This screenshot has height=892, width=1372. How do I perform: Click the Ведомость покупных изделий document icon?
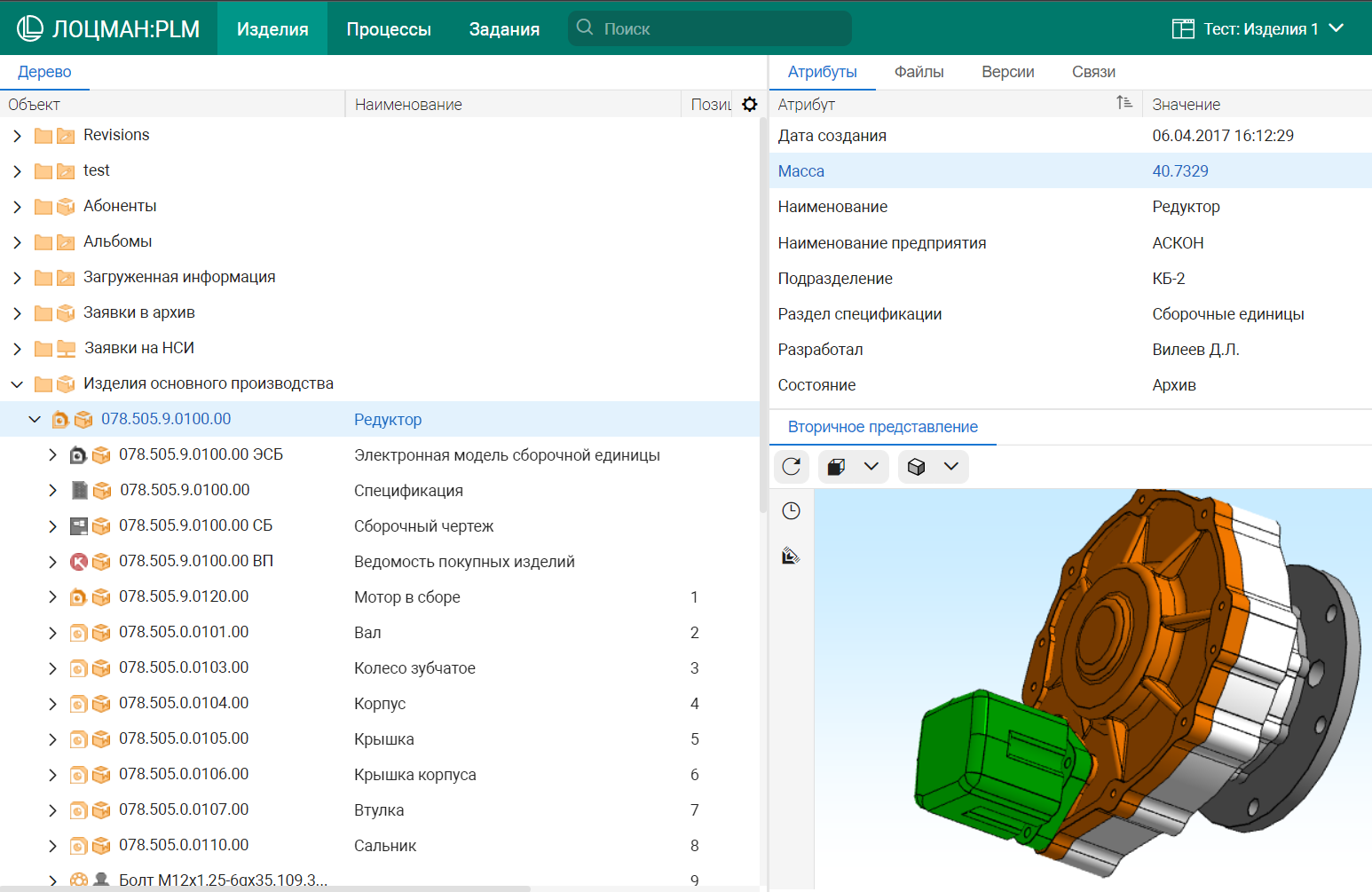click(x=79, y=562)
